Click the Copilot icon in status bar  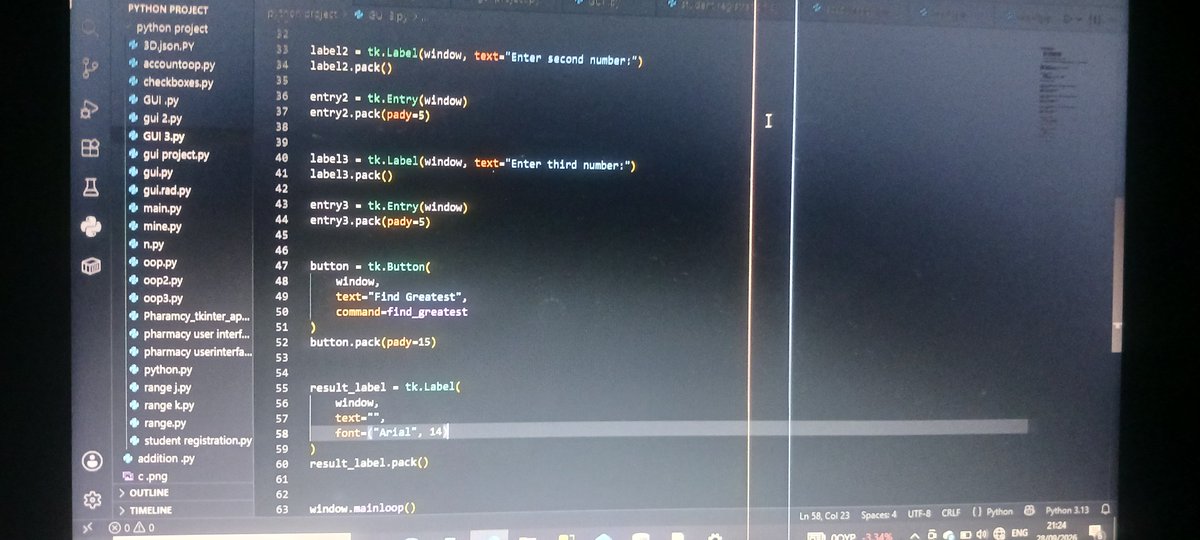tap(1029, 511)
